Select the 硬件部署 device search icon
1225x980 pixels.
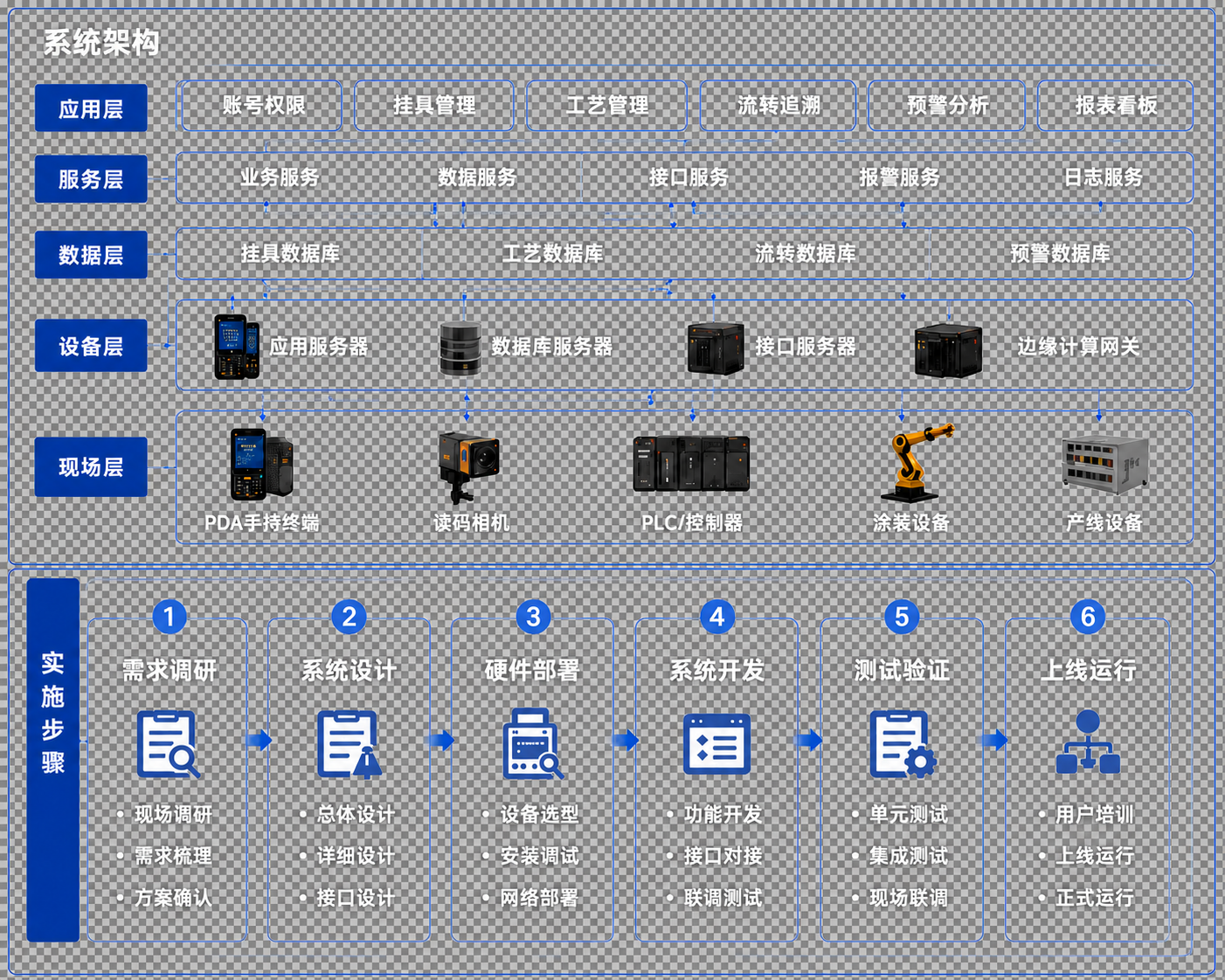pos(533,744)
